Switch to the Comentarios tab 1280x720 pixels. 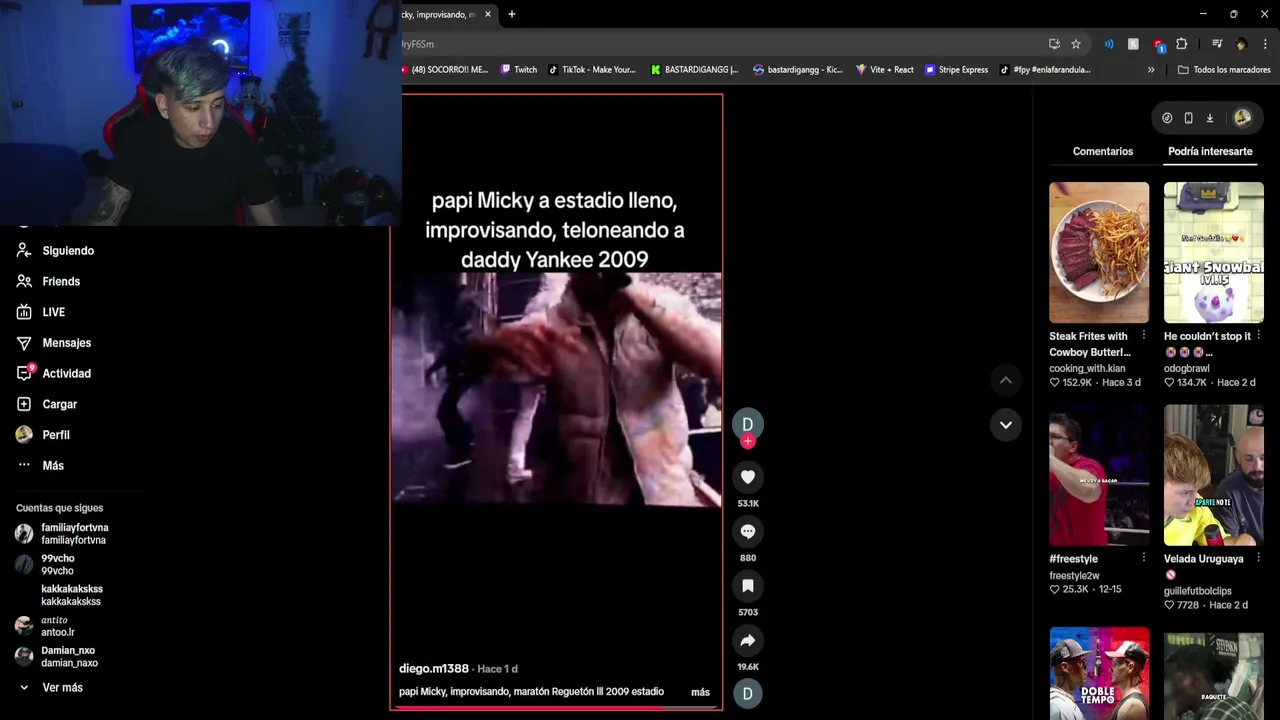[x=1103, y=152]
